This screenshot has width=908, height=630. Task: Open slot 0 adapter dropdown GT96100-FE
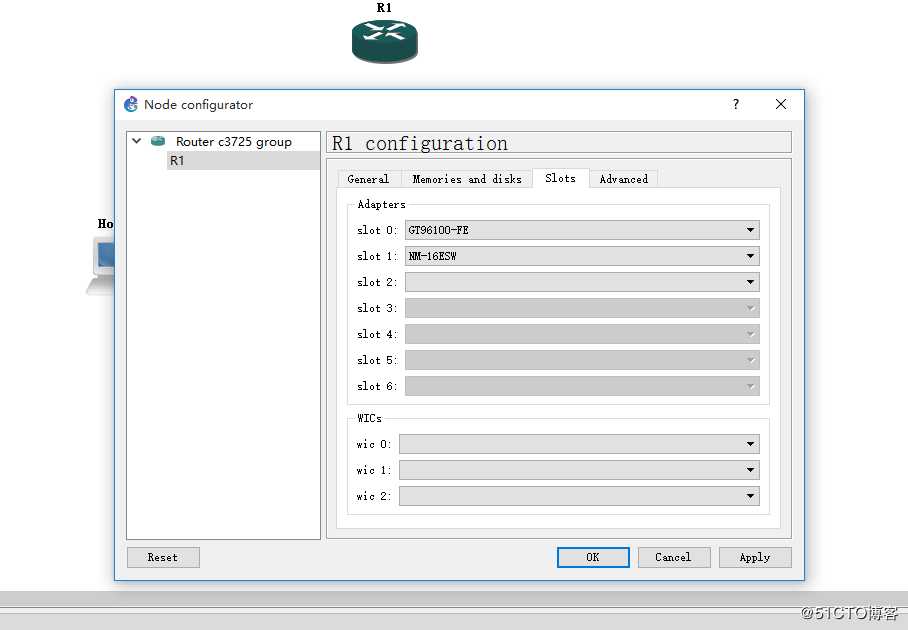[x=582, y=230]
